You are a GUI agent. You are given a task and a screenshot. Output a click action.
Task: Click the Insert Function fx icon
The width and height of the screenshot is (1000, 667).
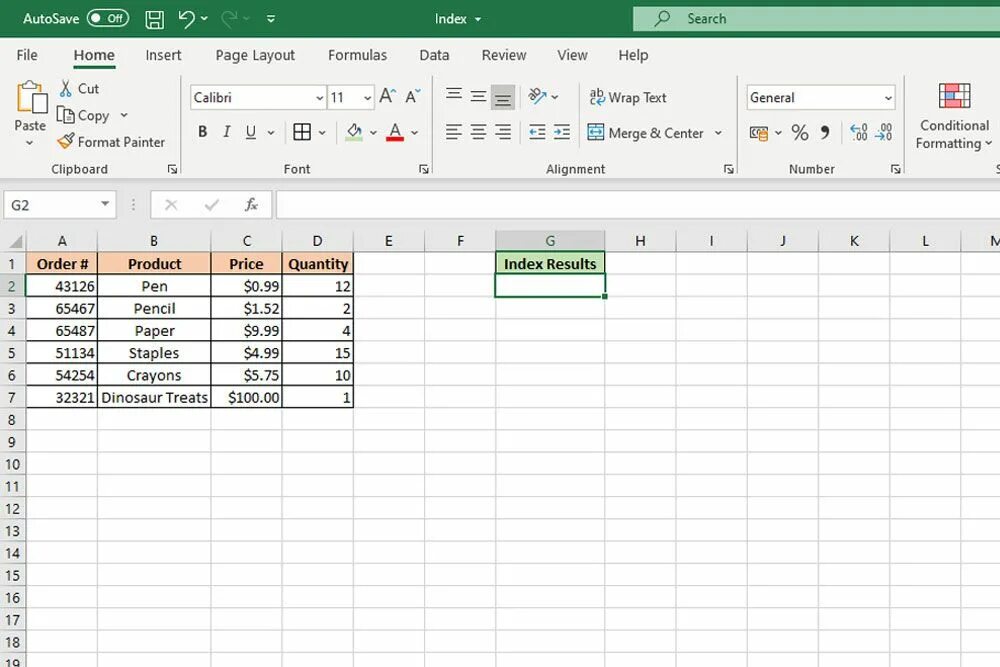tap(251, 205)
